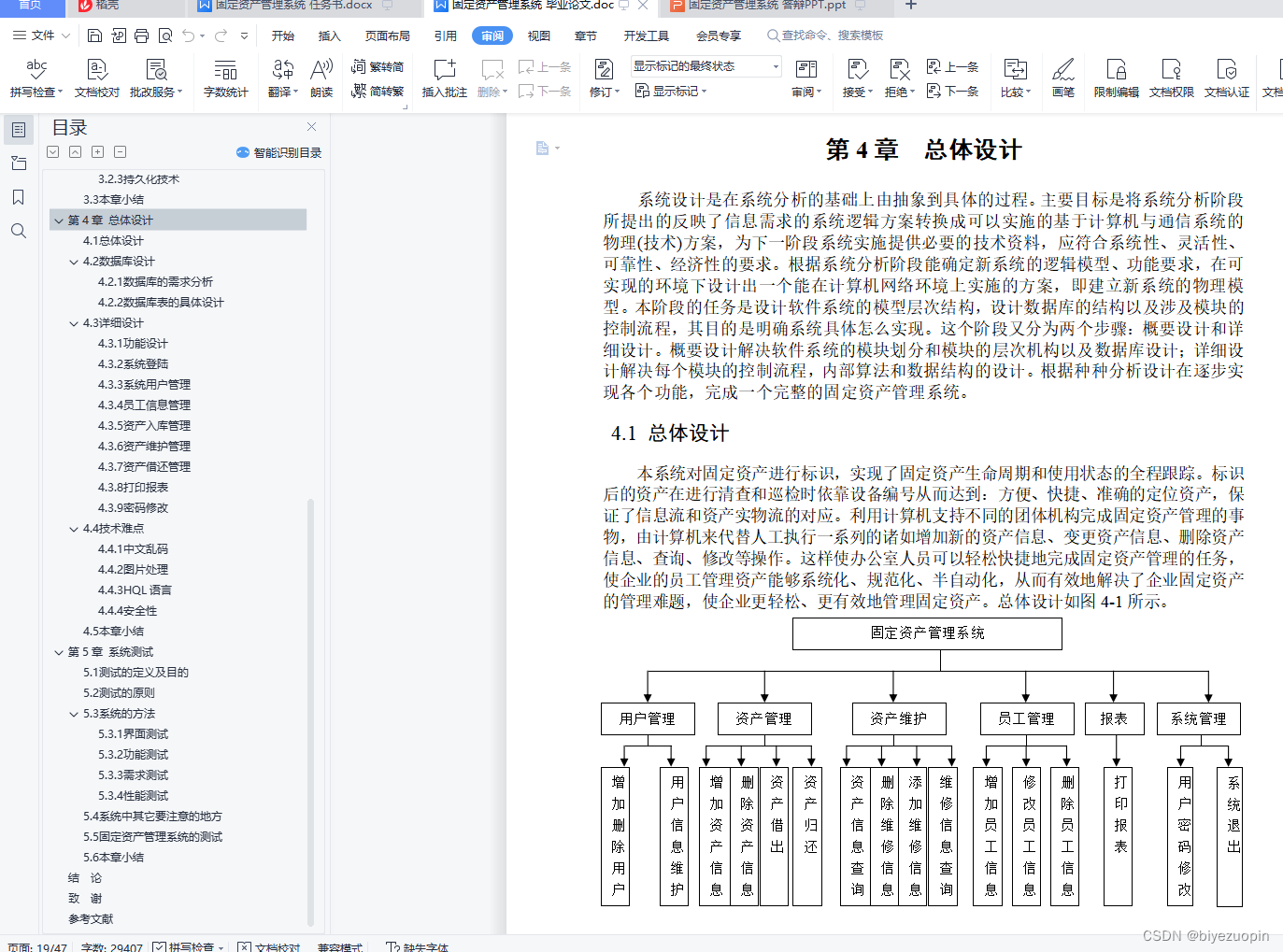Start the 朗读 read-aloud tool
1283x952 pixels.
[321, 78]
